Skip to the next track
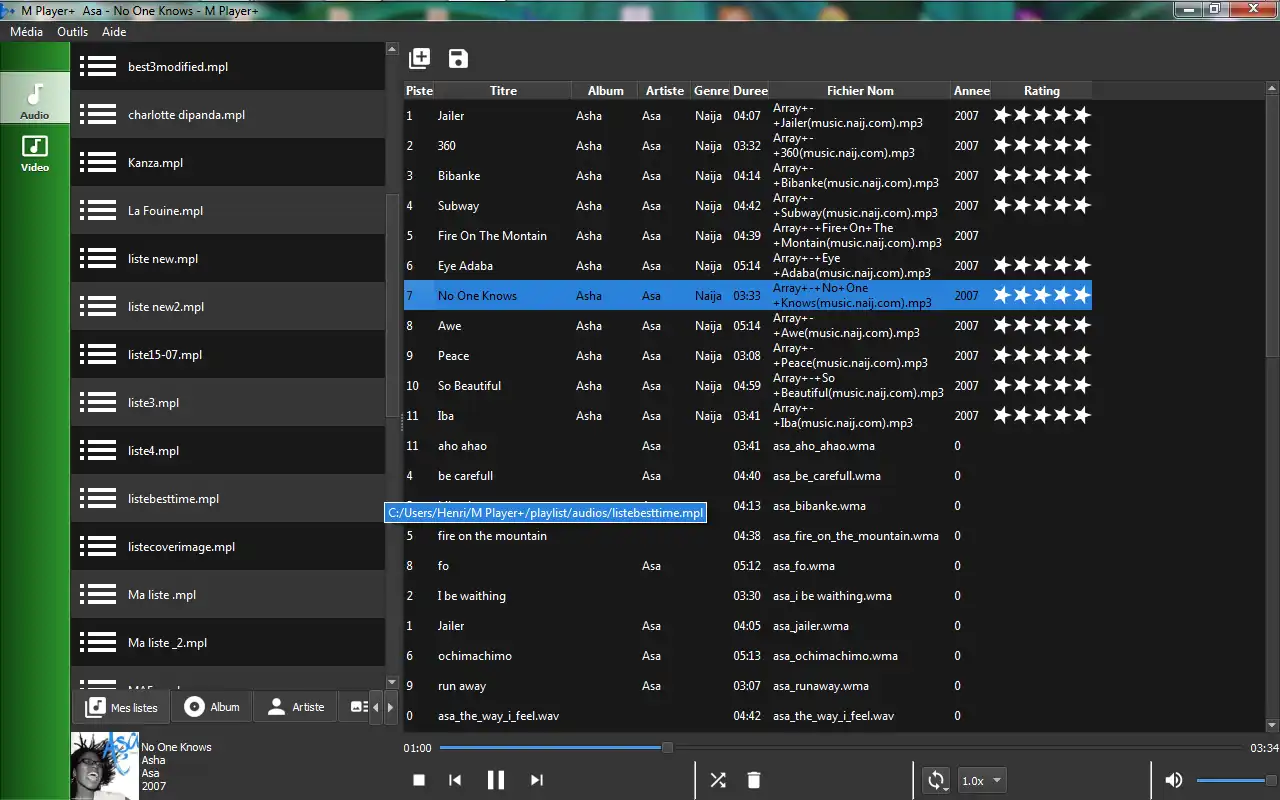The height and width of the screenshot is (800, 1280). [537, 780]
